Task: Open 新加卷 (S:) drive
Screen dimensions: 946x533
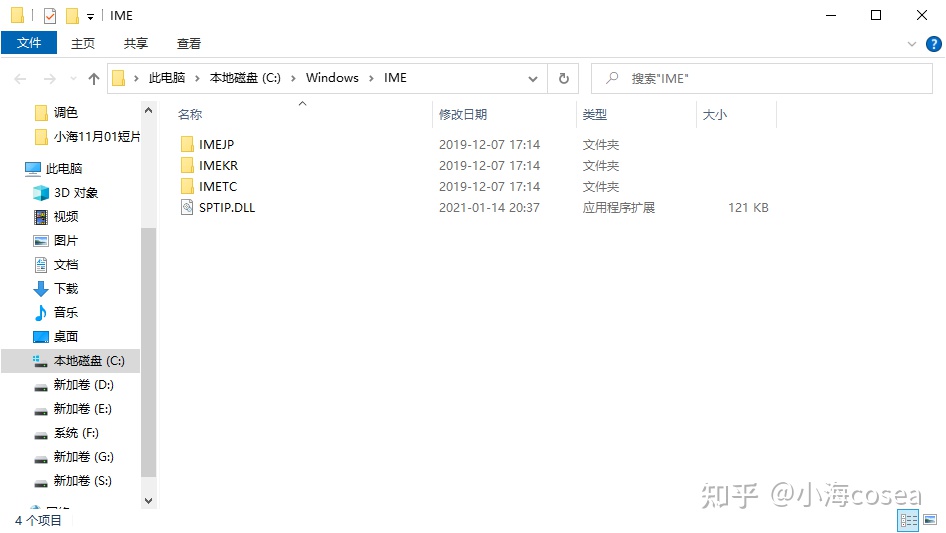Action: (82, 480)
